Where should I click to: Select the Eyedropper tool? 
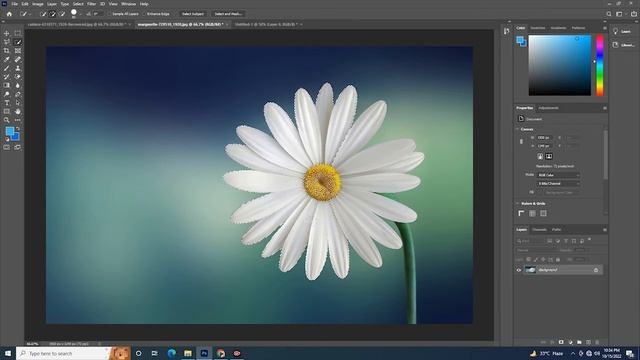[x=7, y=60]
